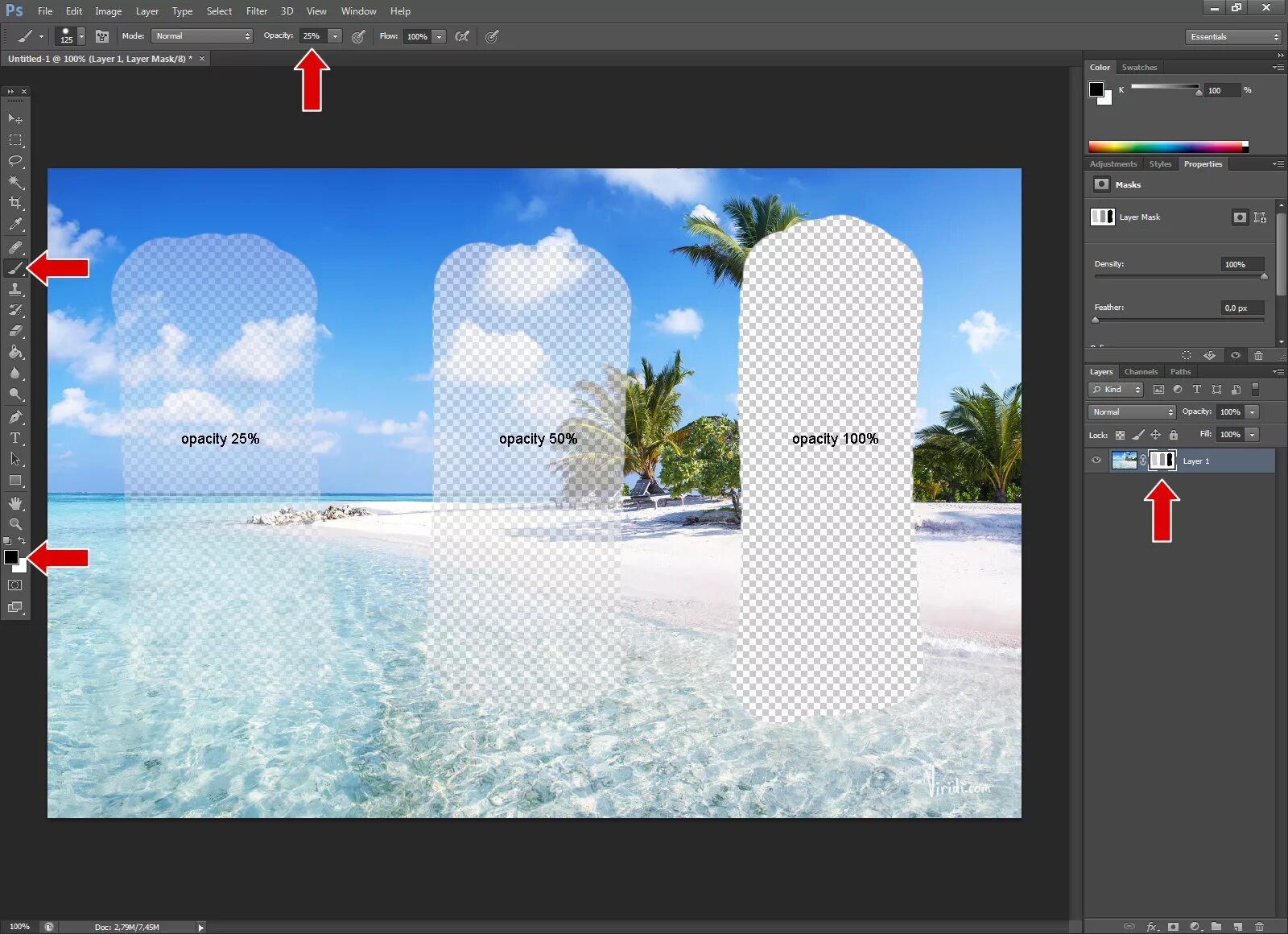
Task: Select the History Brush tool
Action: [15, 310]
